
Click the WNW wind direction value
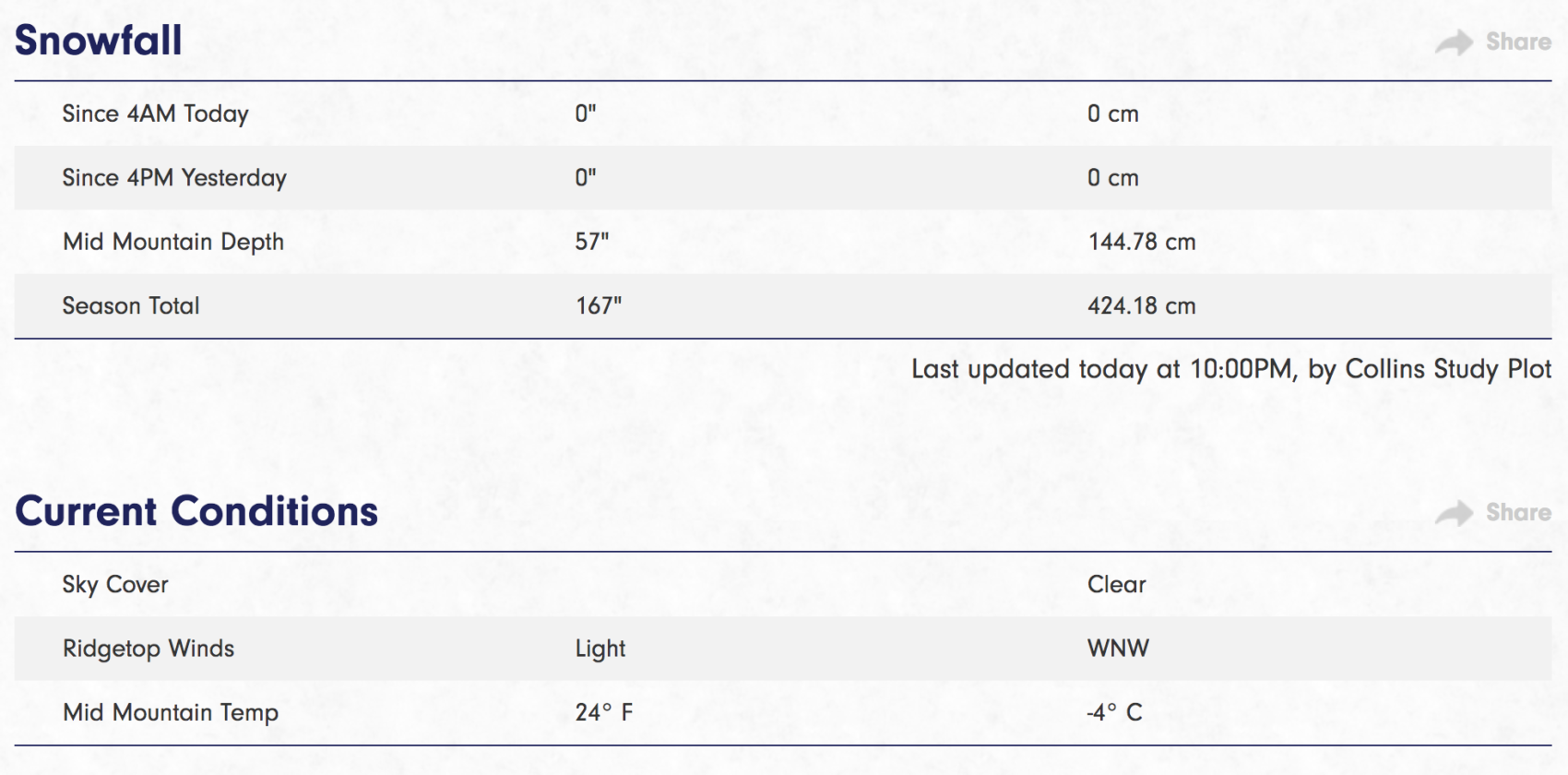click(x=1118, y=648)
